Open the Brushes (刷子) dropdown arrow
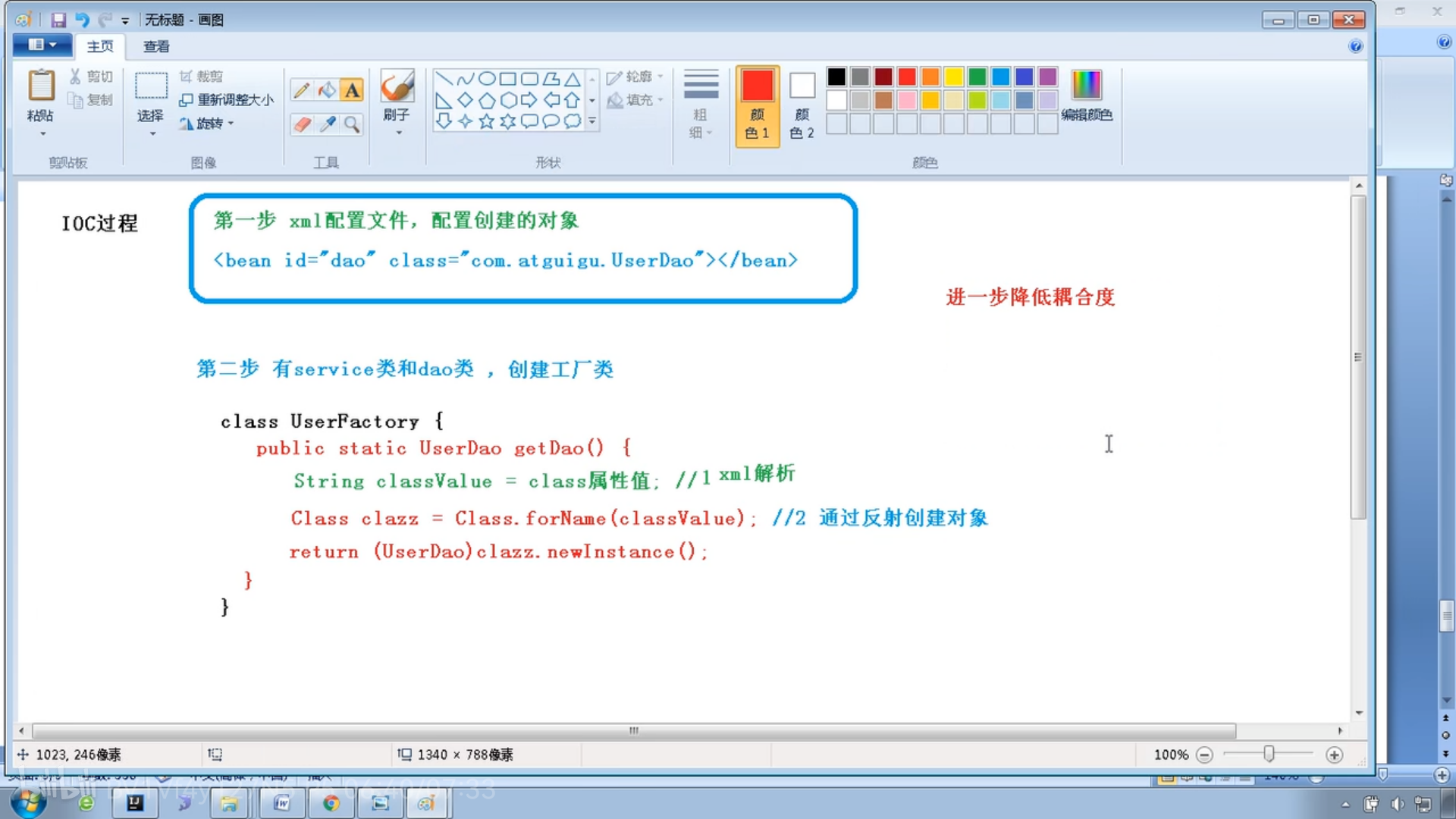 click(398, 133)
